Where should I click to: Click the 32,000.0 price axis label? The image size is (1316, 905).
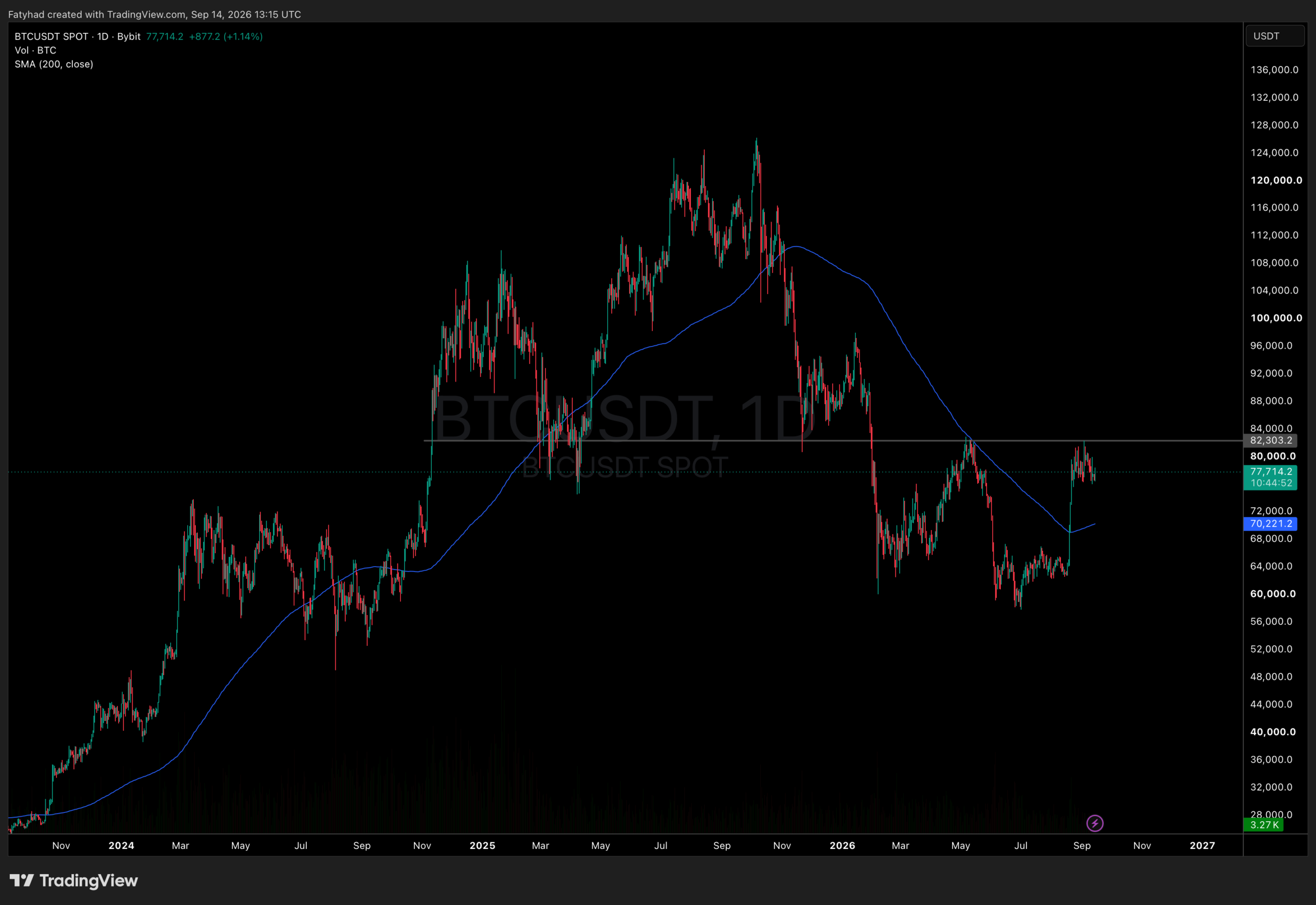pos(1271,787)
